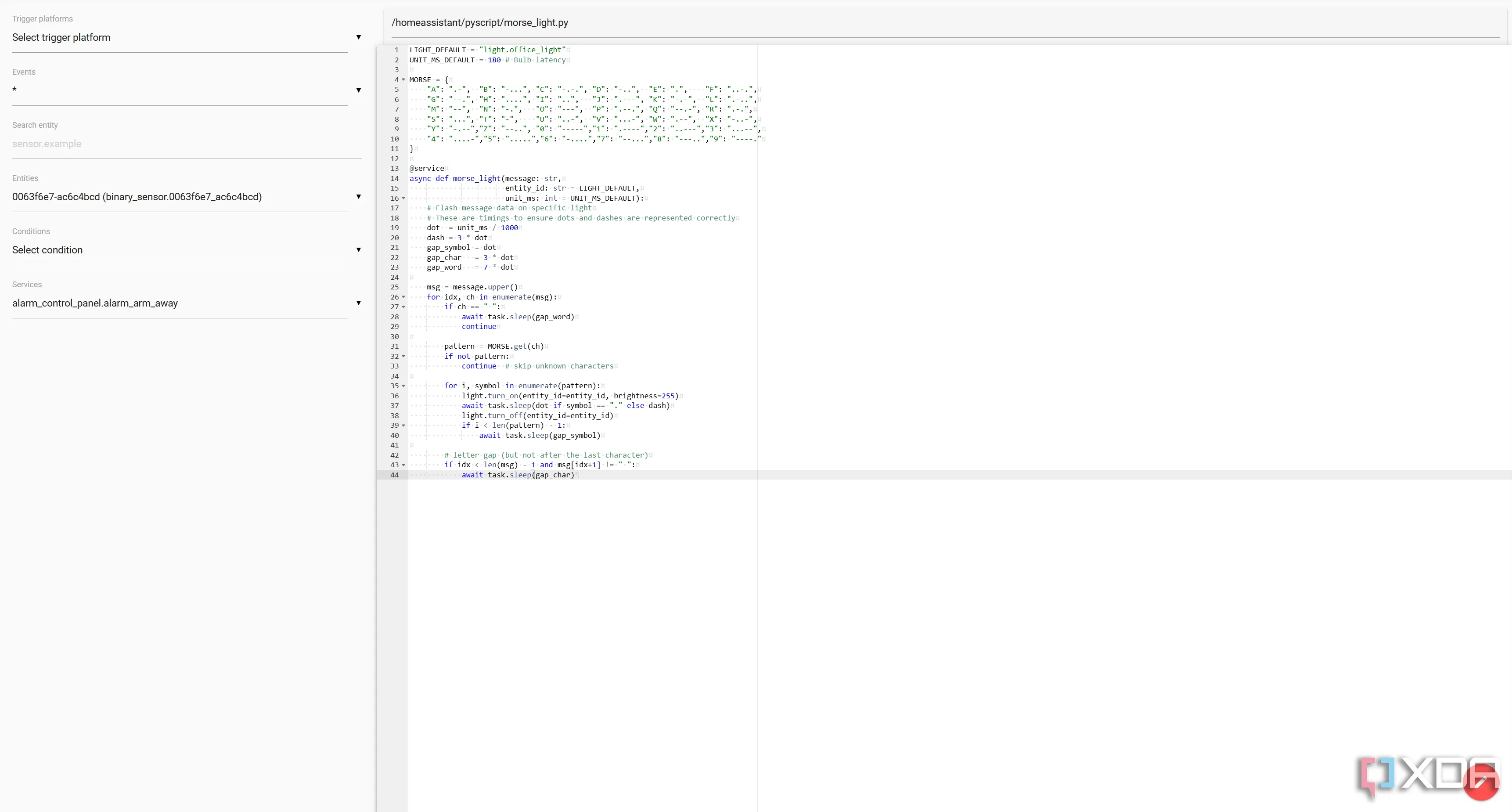Click the async def morse_light definition line
The image size is (1512, 812).
click(x=485, y=178)
